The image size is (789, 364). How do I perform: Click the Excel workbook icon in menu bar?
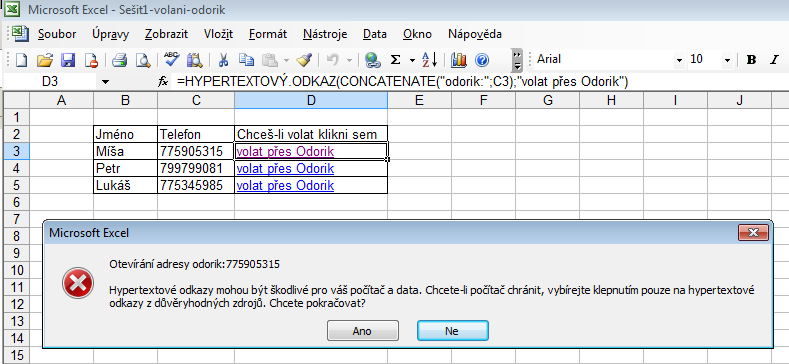pos(21,34)
